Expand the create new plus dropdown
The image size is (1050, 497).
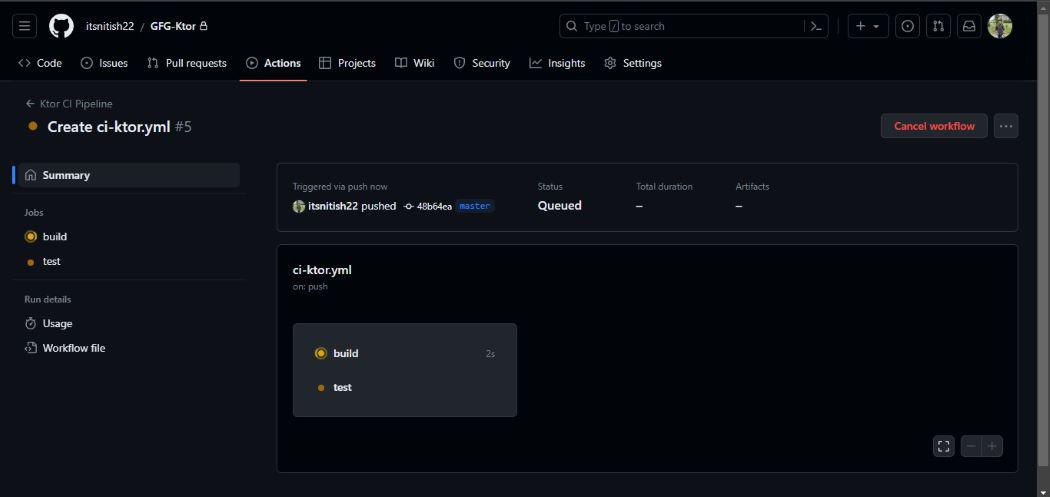click(x=868, y=26)
